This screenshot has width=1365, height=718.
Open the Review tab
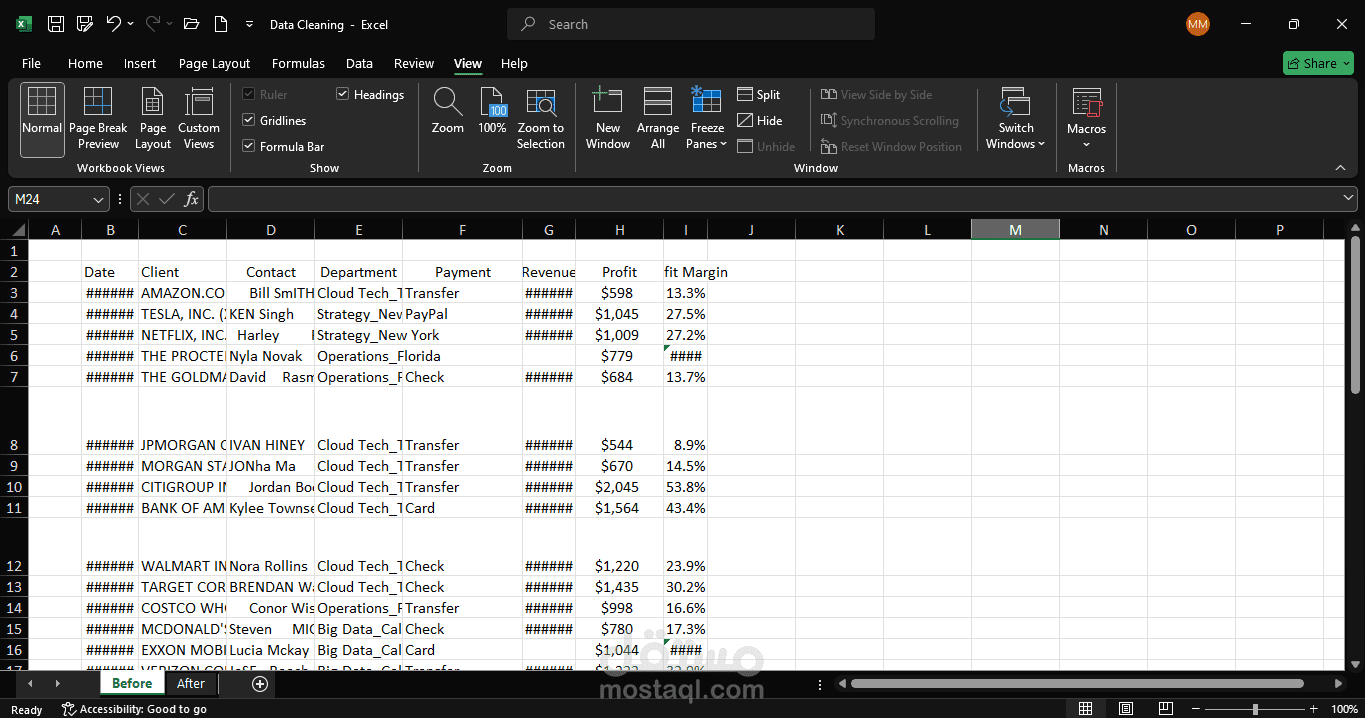414,63
